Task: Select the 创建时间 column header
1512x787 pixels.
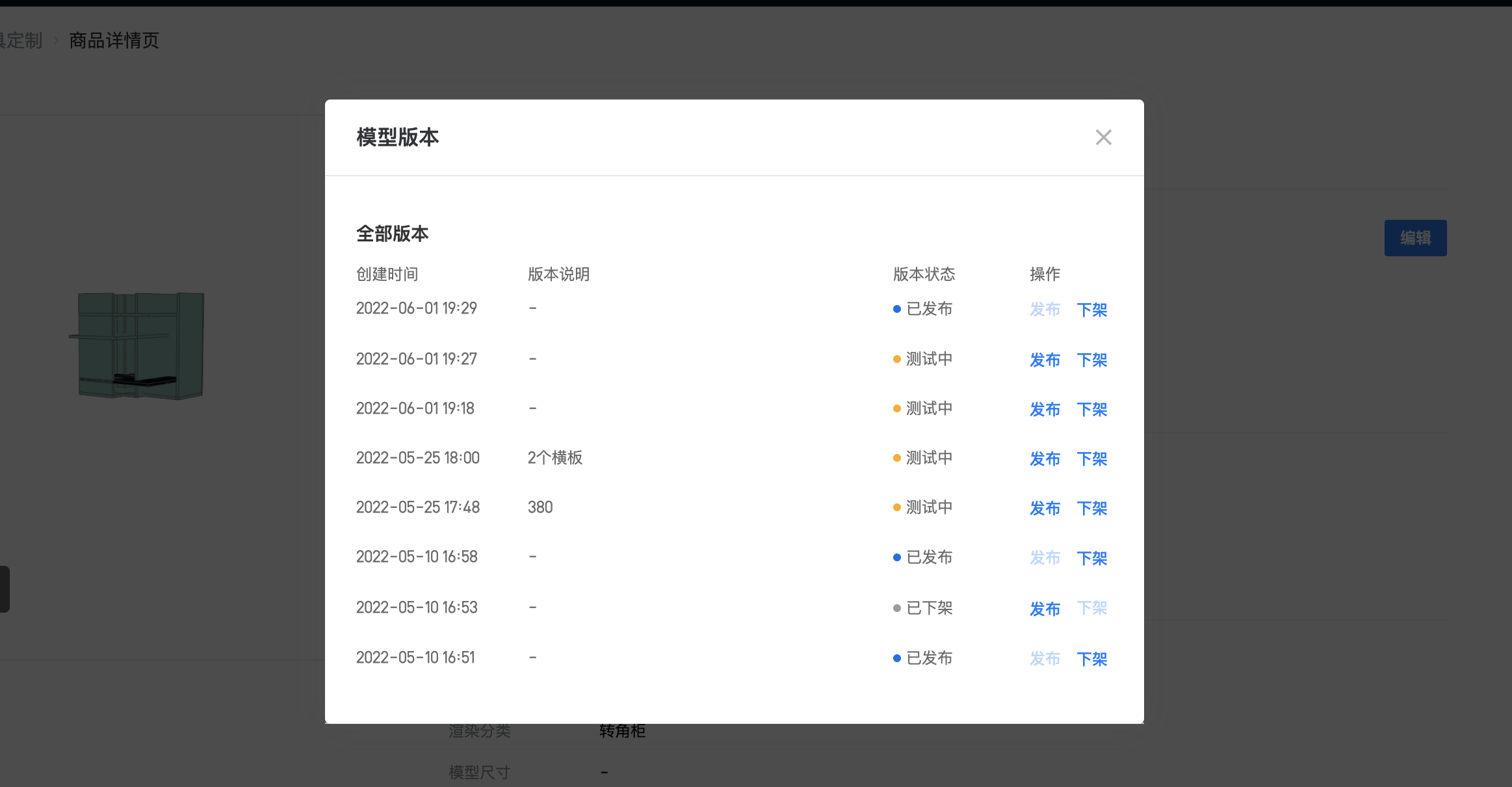Action: click(387, 274)
